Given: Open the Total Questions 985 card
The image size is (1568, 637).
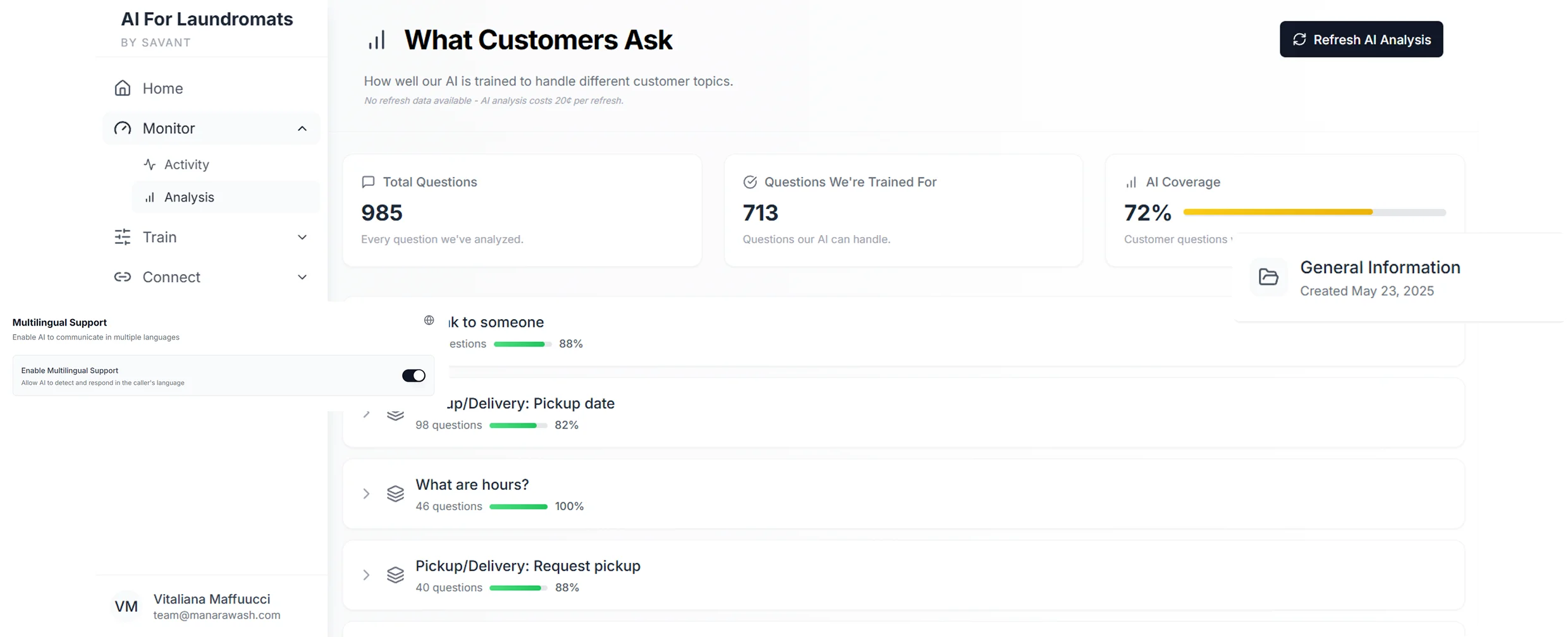Looking at the screenshot, I should 522,210.
